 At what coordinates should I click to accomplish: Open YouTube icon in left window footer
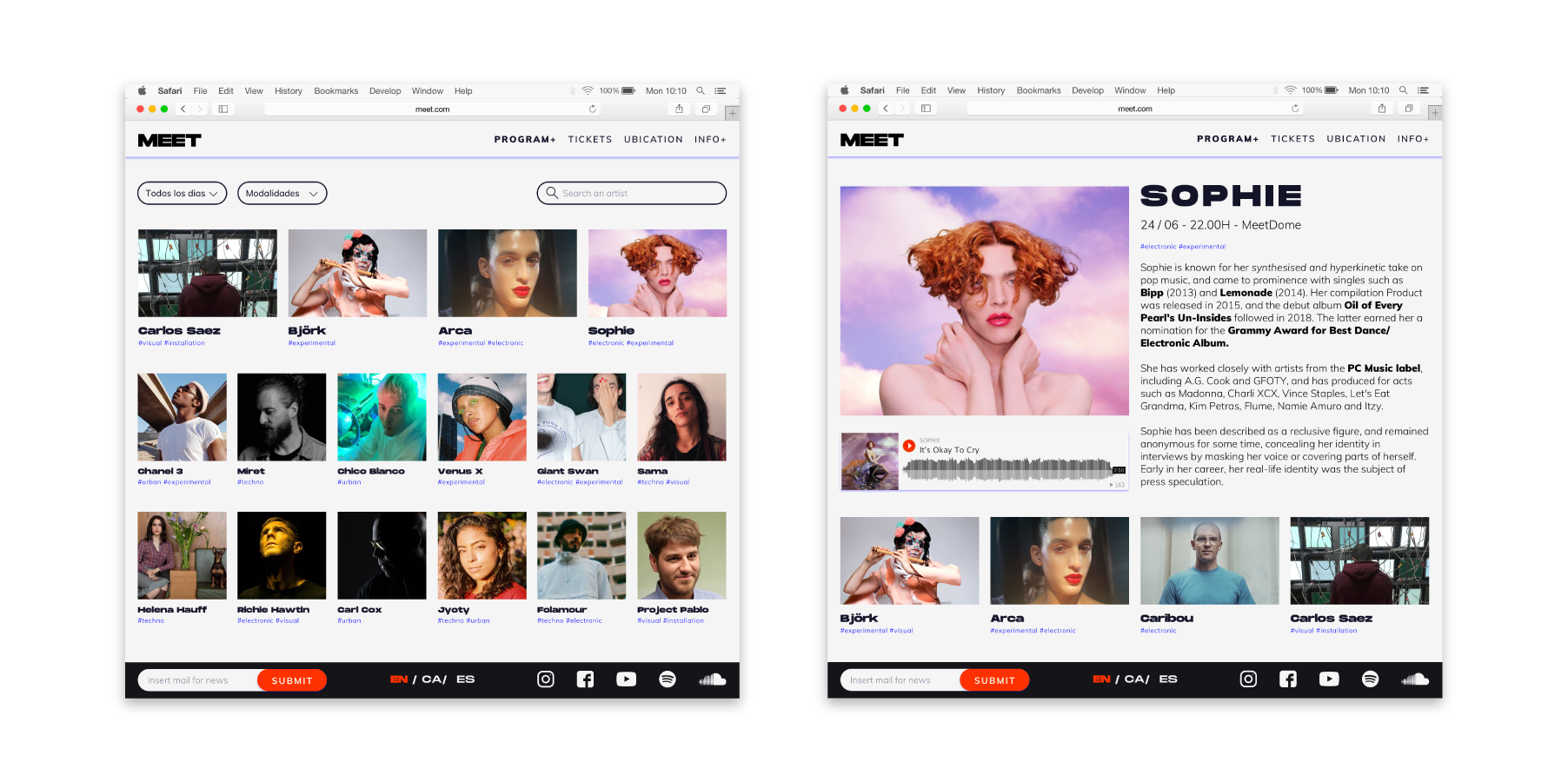click(x=627, y=679)
